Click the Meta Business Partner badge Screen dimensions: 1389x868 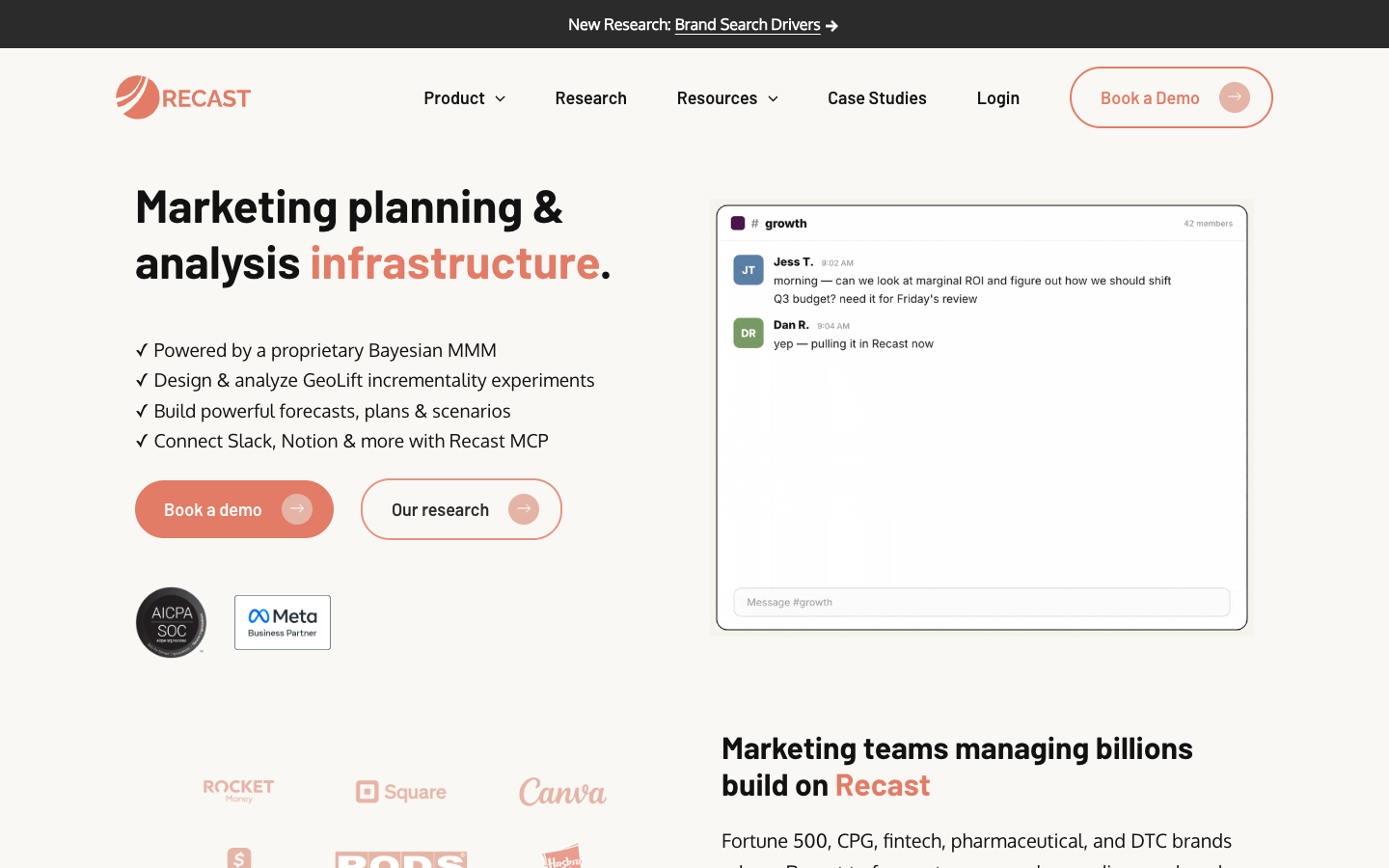click(283, 622)
